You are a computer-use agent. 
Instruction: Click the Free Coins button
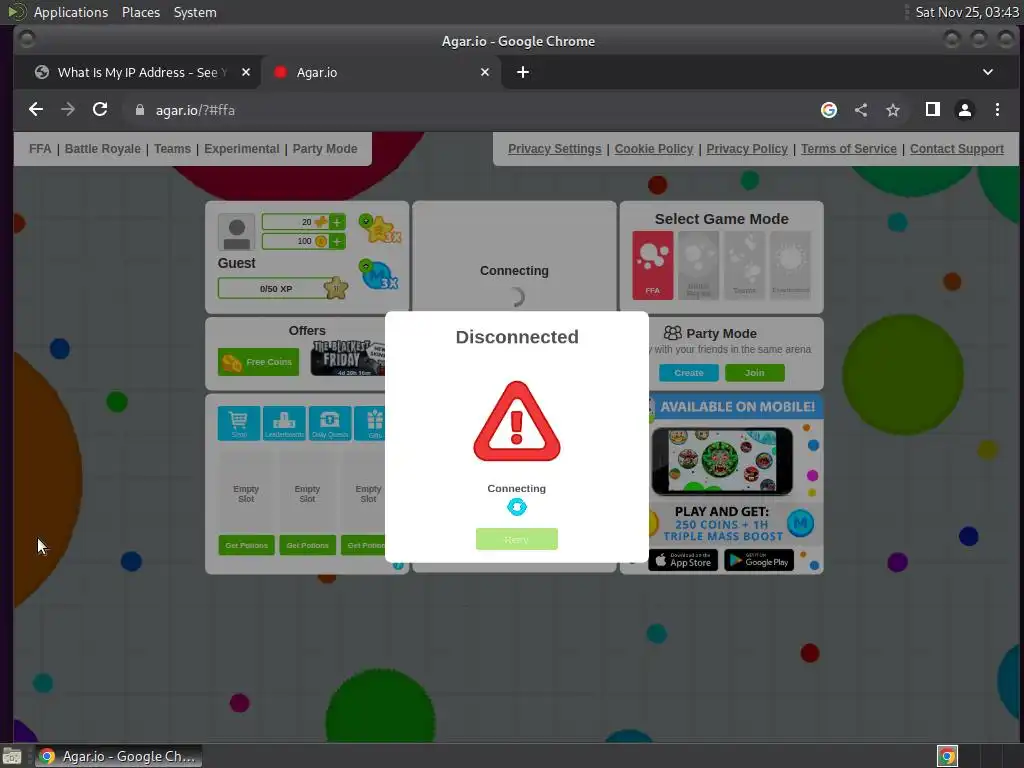tap(259, 362)
